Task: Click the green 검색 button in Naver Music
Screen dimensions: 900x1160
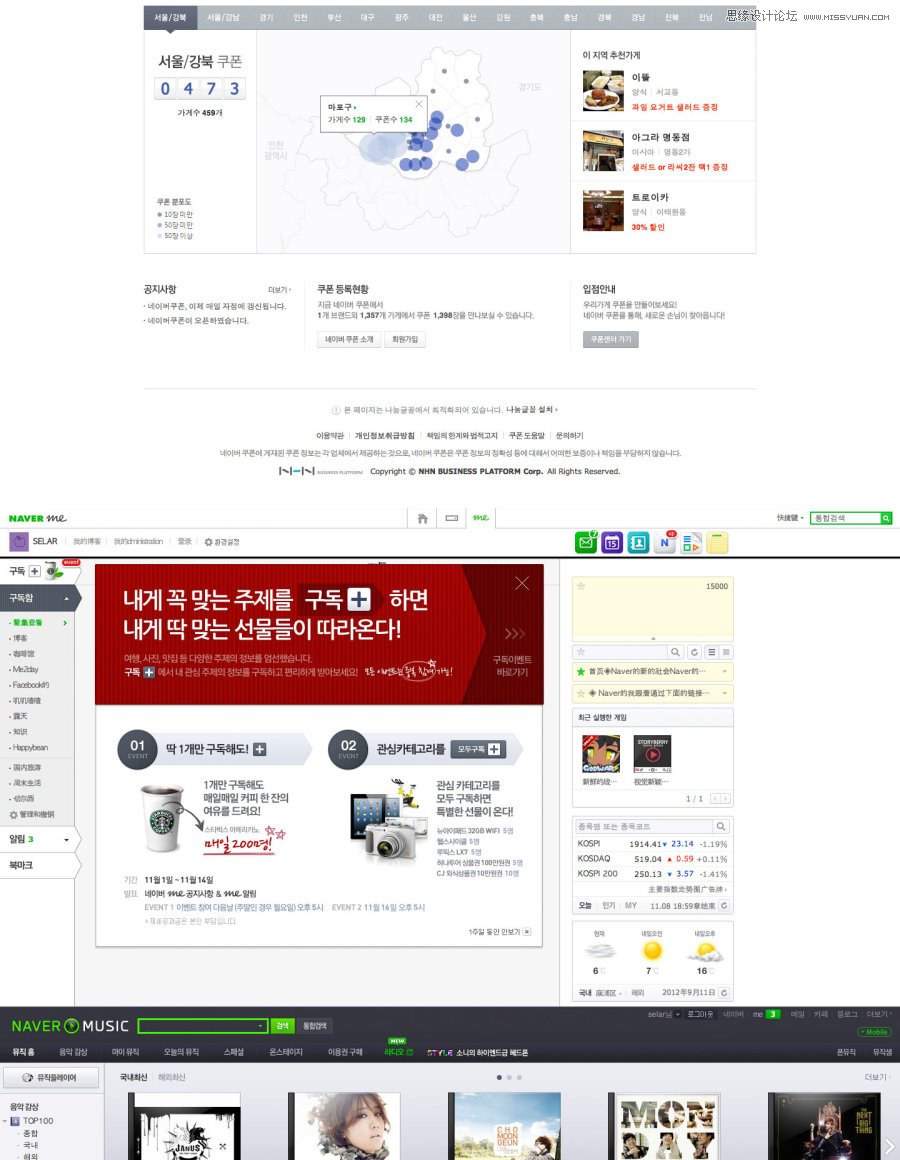Action: click(x=282, y=1026)
